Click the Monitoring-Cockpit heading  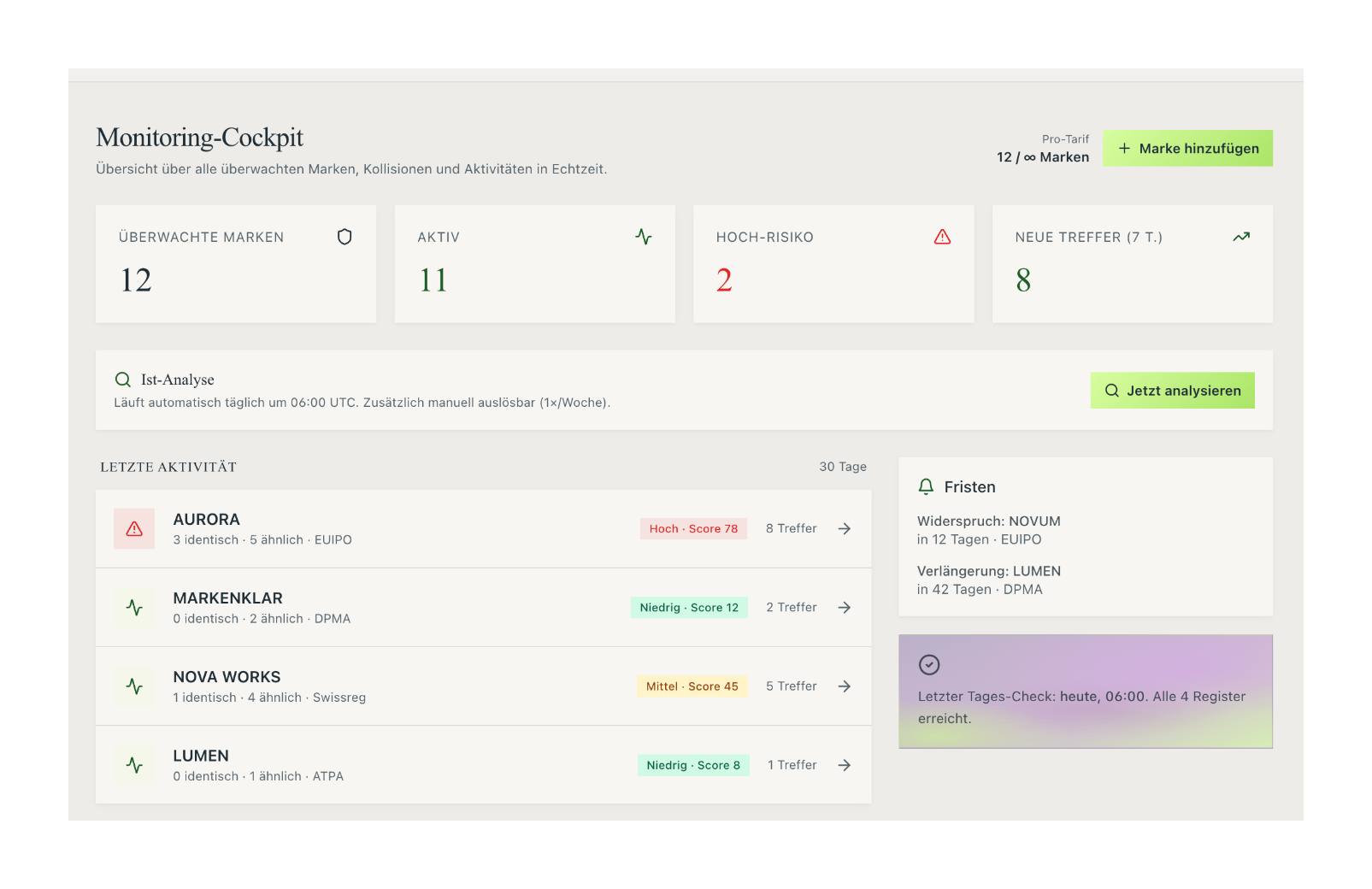click(200, 138)
